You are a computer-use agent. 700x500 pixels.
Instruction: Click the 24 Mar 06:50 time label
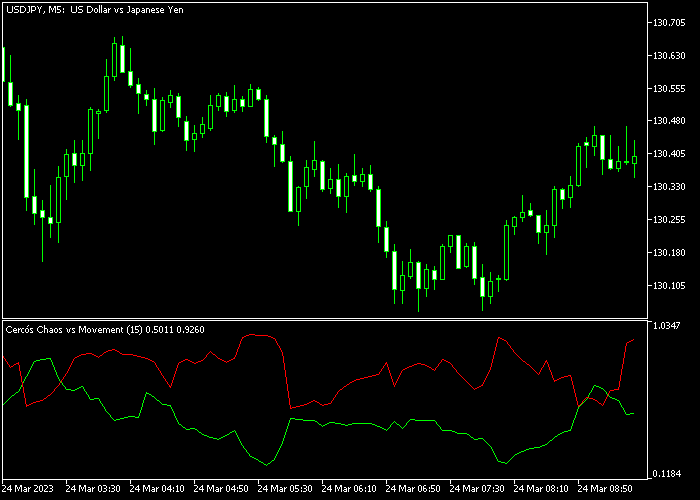[413, 489]
